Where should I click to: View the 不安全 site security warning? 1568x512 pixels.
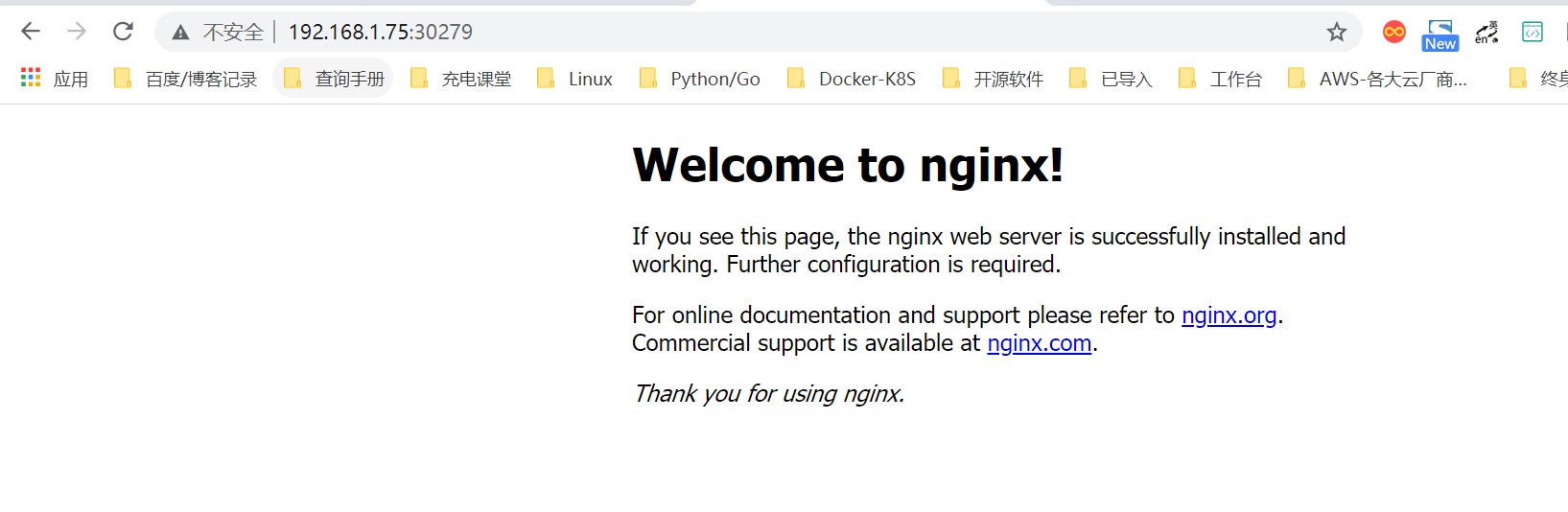(x=219, y=33)
